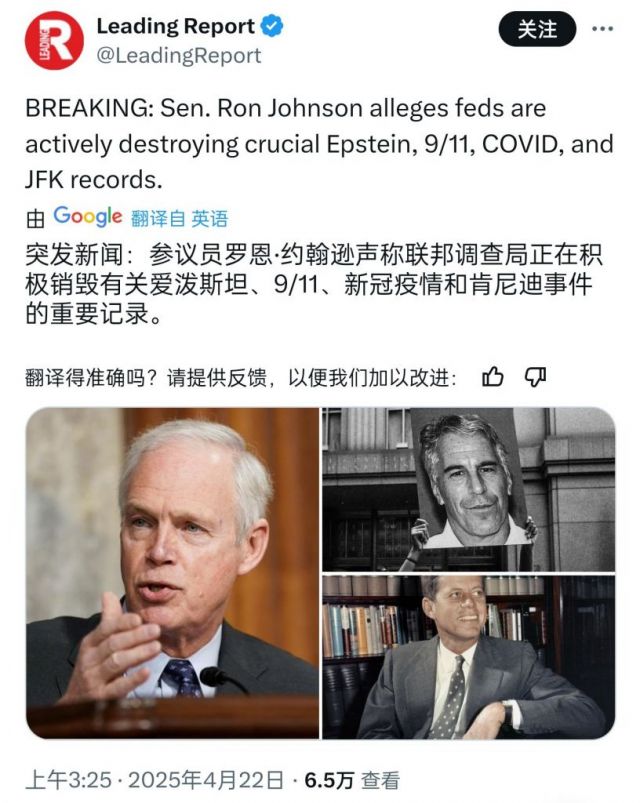The image size is (640, 803).
Task: Click the Leading Report display name
Action: [176, 26]
